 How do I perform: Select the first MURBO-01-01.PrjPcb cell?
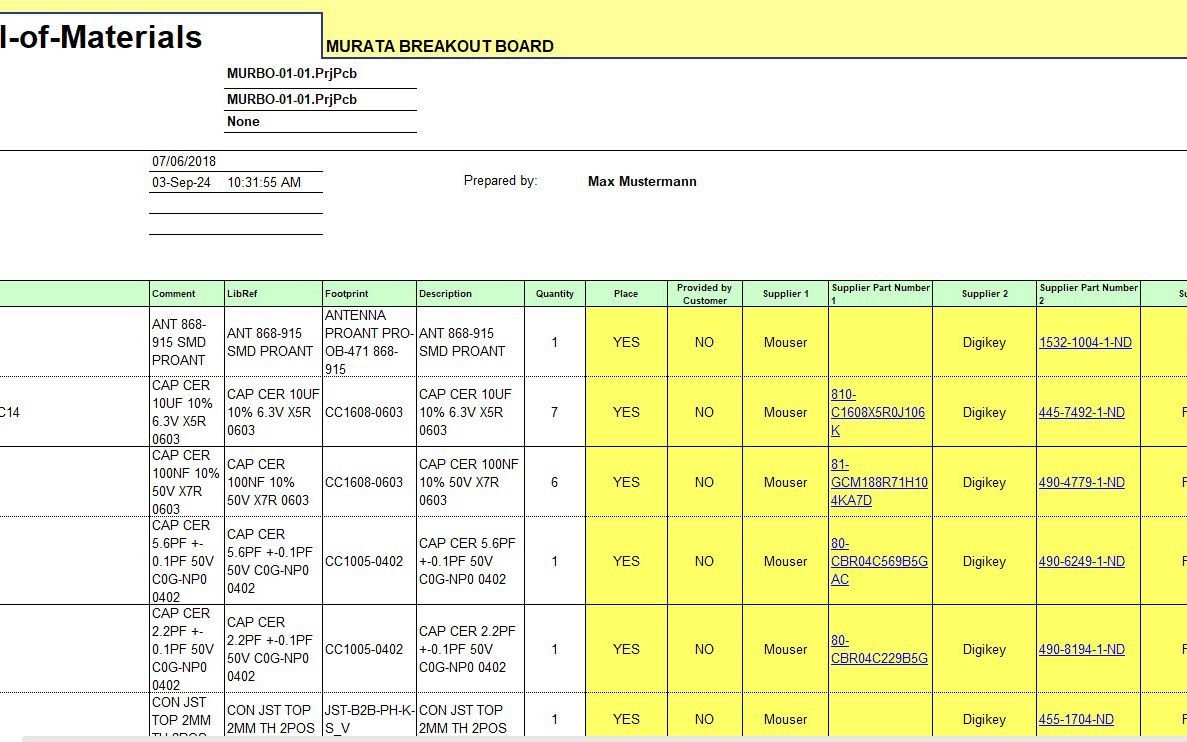[x=319, y=74]
